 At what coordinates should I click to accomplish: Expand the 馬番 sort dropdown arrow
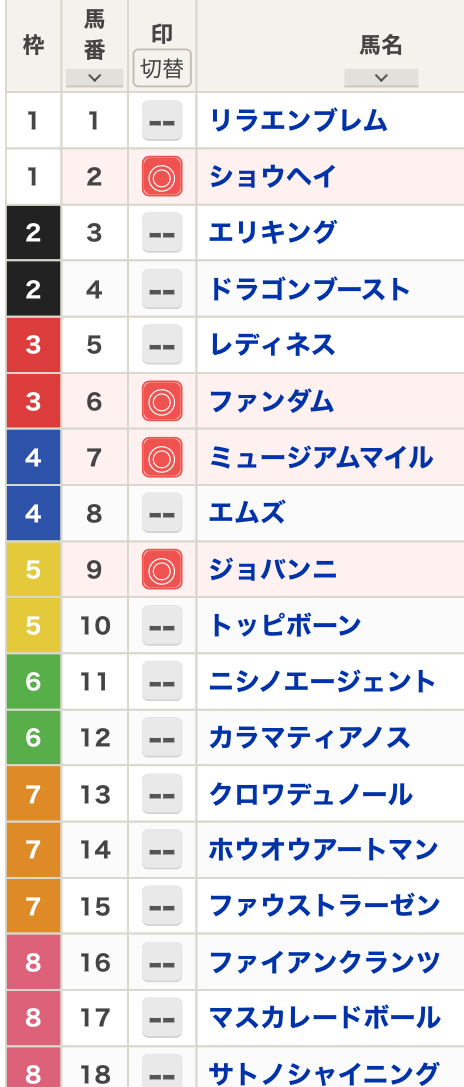click(94, 78)
